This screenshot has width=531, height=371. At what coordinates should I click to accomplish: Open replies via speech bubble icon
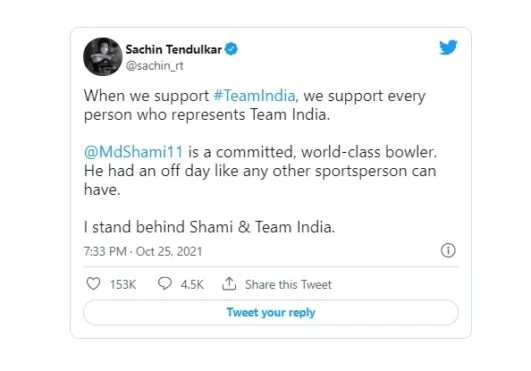point(165,284)
